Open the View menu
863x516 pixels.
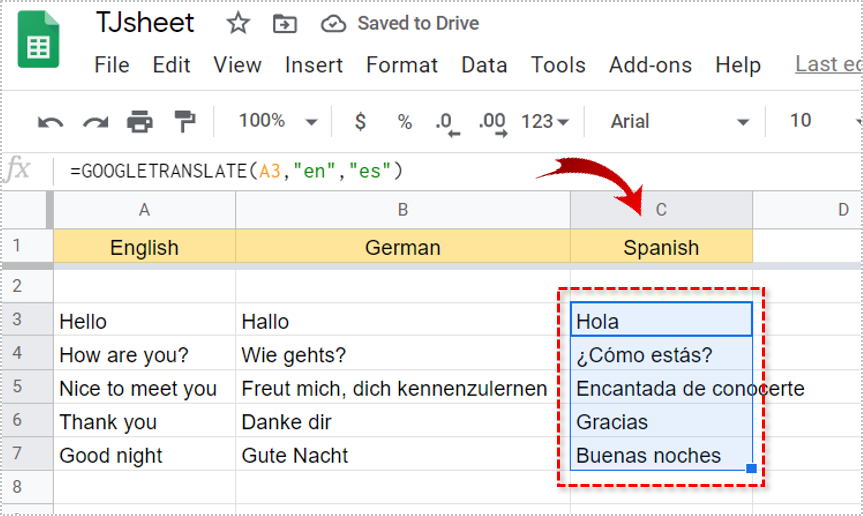tap(237, 65)
